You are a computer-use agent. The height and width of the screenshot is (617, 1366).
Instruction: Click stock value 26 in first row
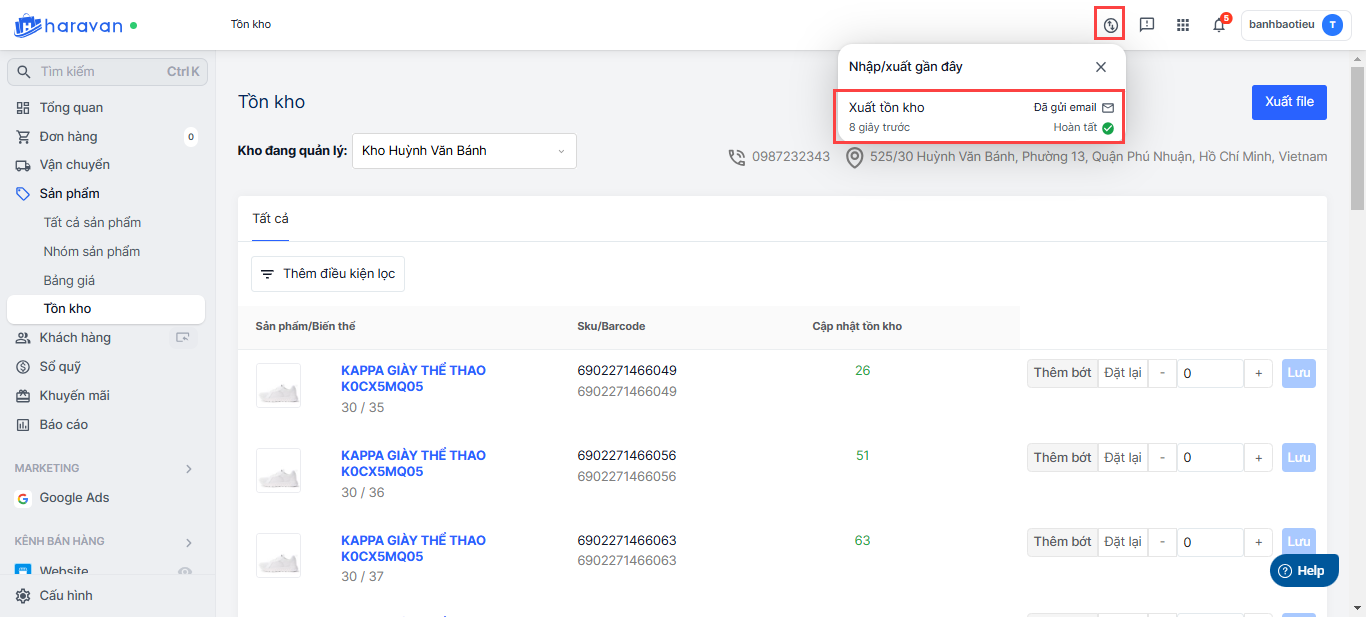[862, 371]
